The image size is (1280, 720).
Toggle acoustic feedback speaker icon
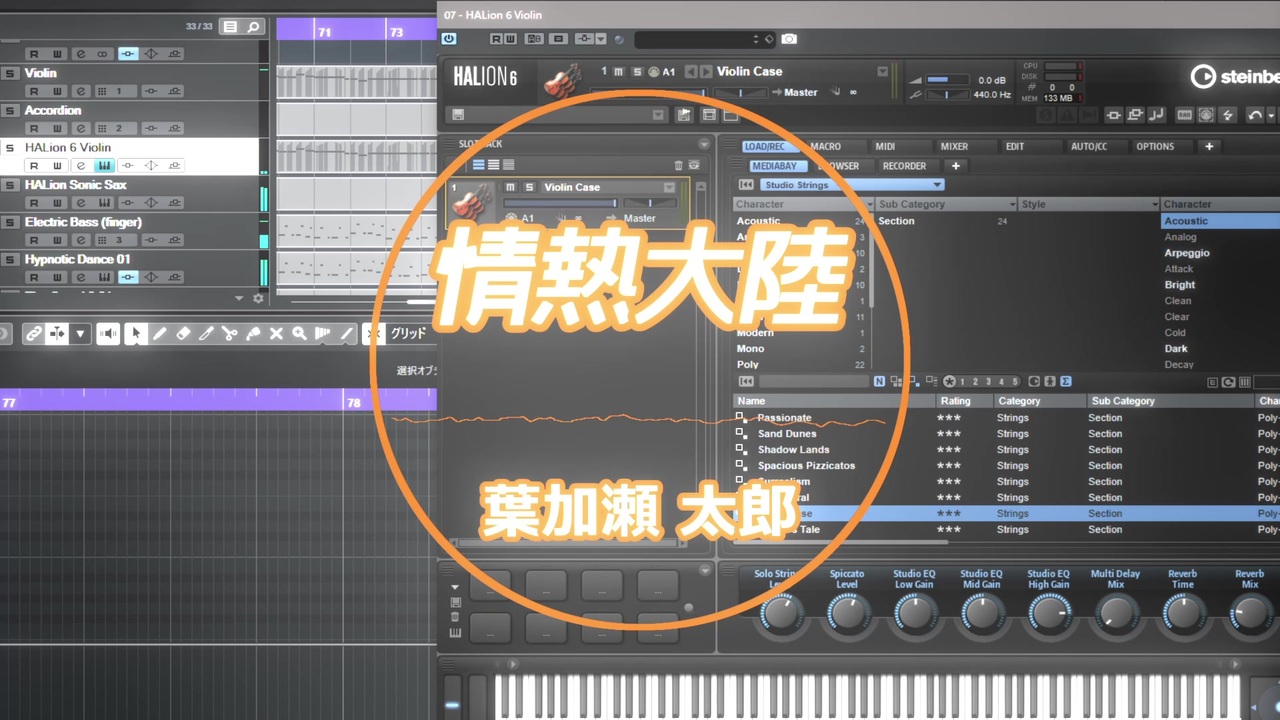[108, 334]
